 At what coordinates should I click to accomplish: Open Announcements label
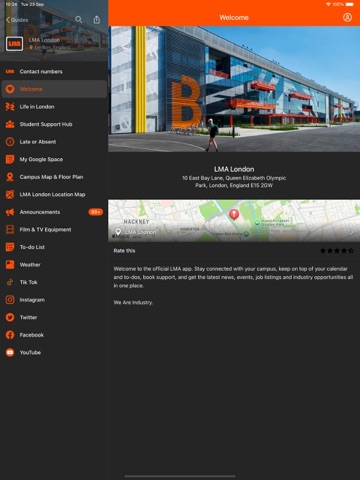click(40, 212)
